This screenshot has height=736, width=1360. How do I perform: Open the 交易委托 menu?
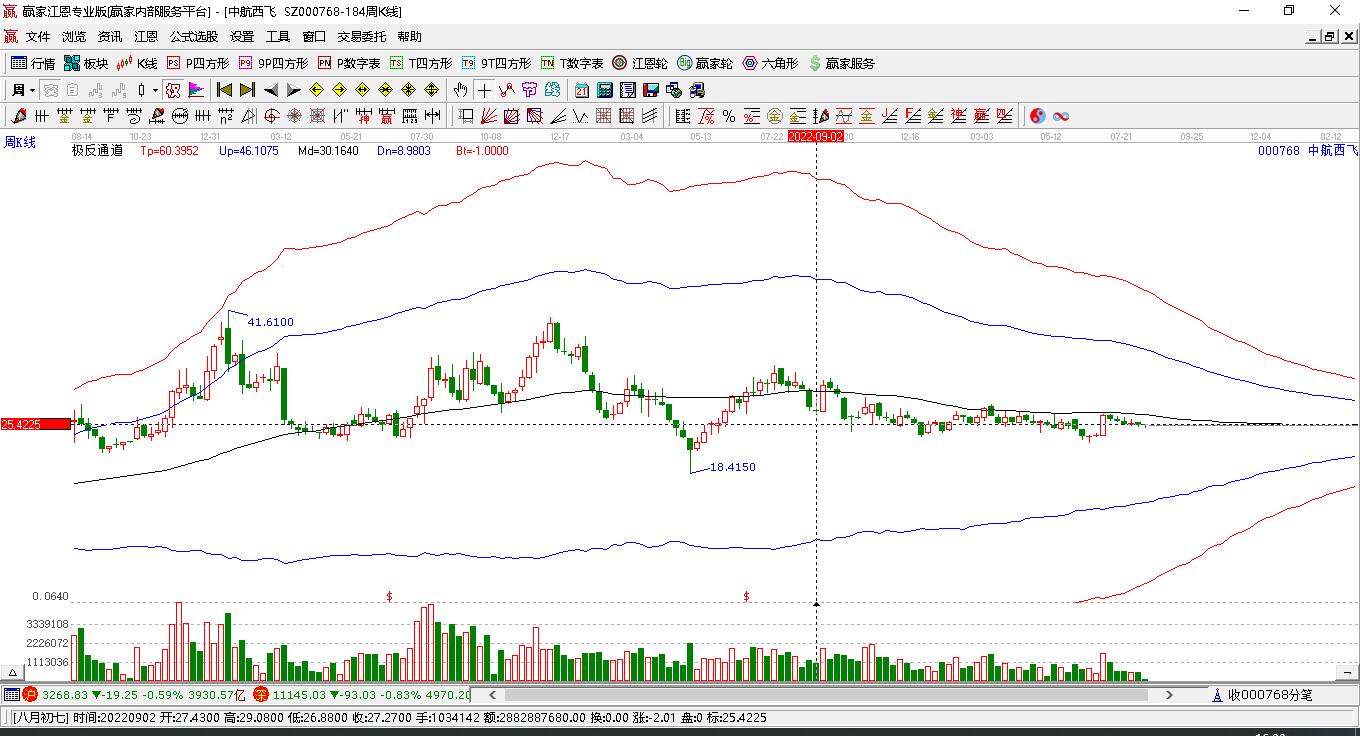point(361,37)
